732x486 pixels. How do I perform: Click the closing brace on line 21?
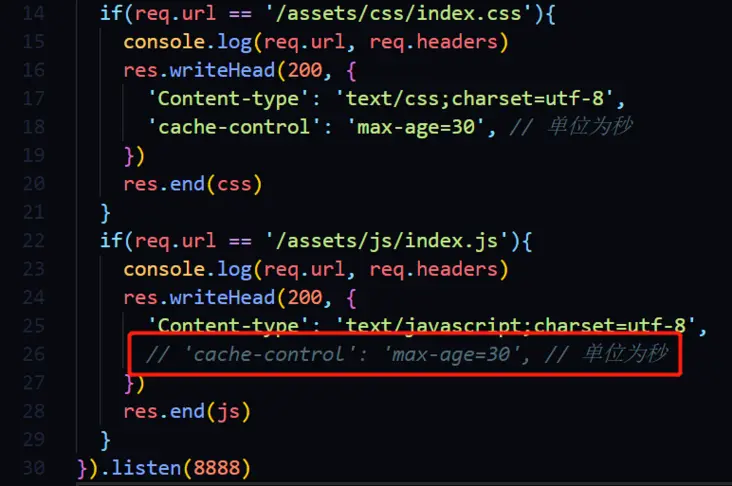pyautogui.click(x=106, y=213)
